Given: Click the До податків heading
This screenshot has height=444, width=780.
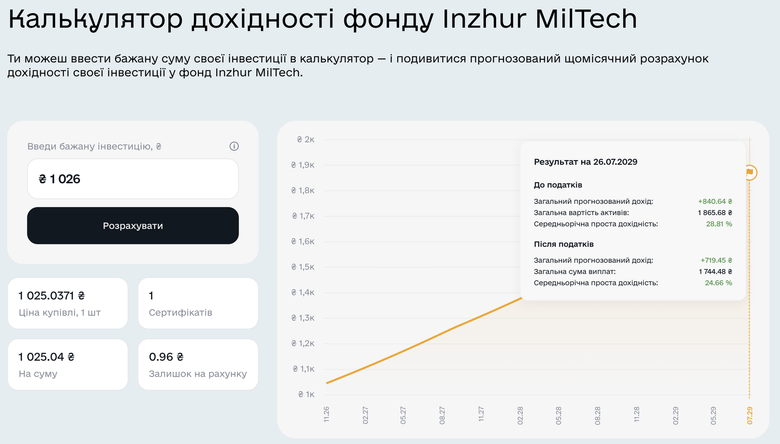Looking at the screenshot, I should tap(558, 185).
